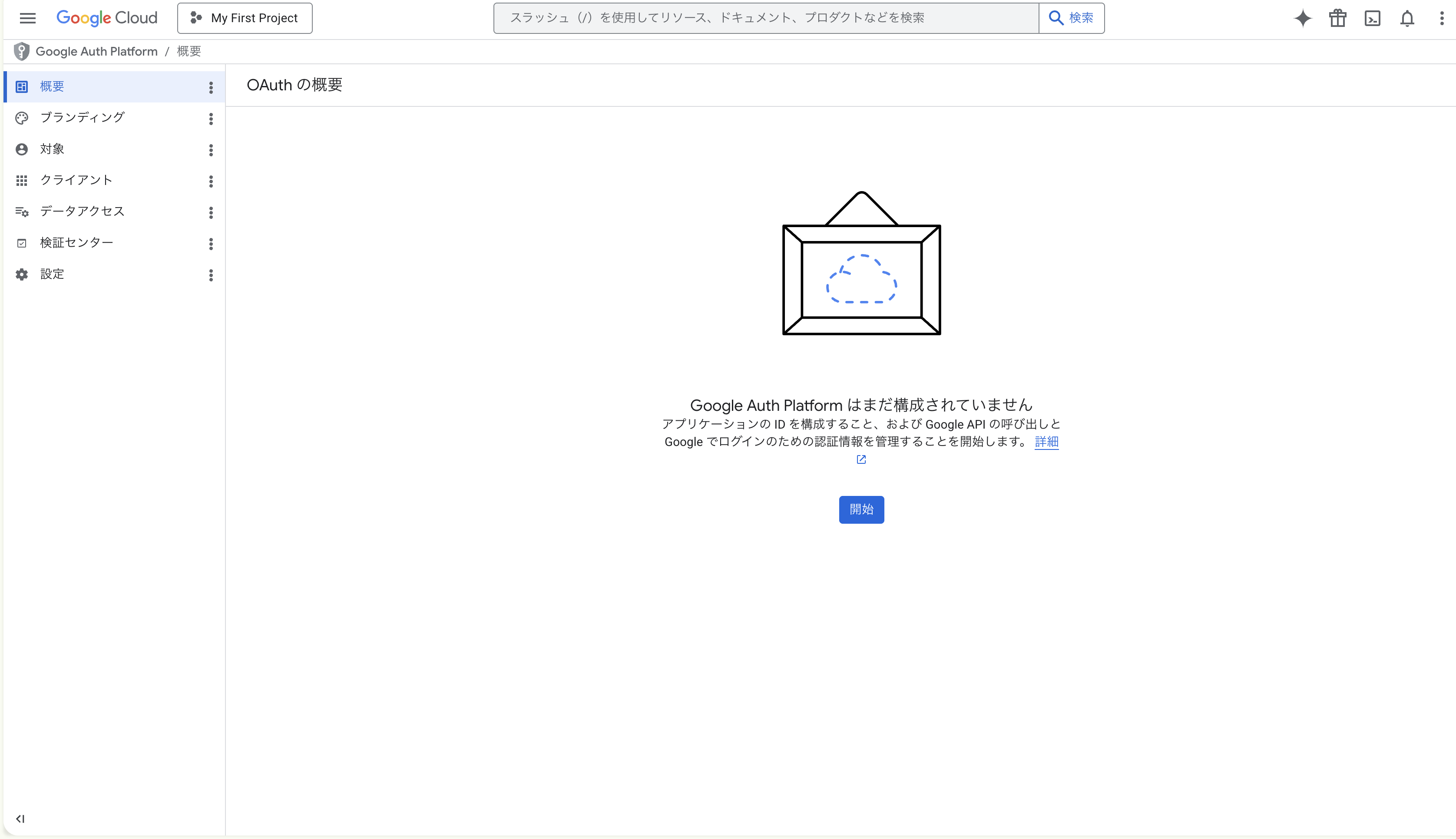Open the three-dot menu beside 対象
This screenshot has width=1456, height=839.
pos(211,150)
